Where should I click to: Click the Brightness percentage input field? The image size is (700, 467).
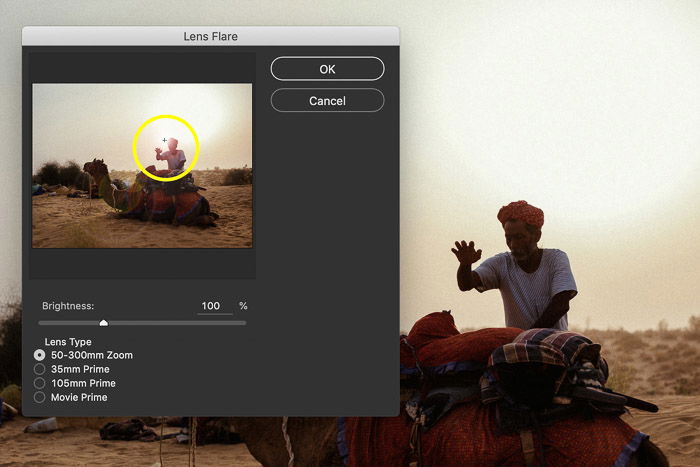(214, 306)
